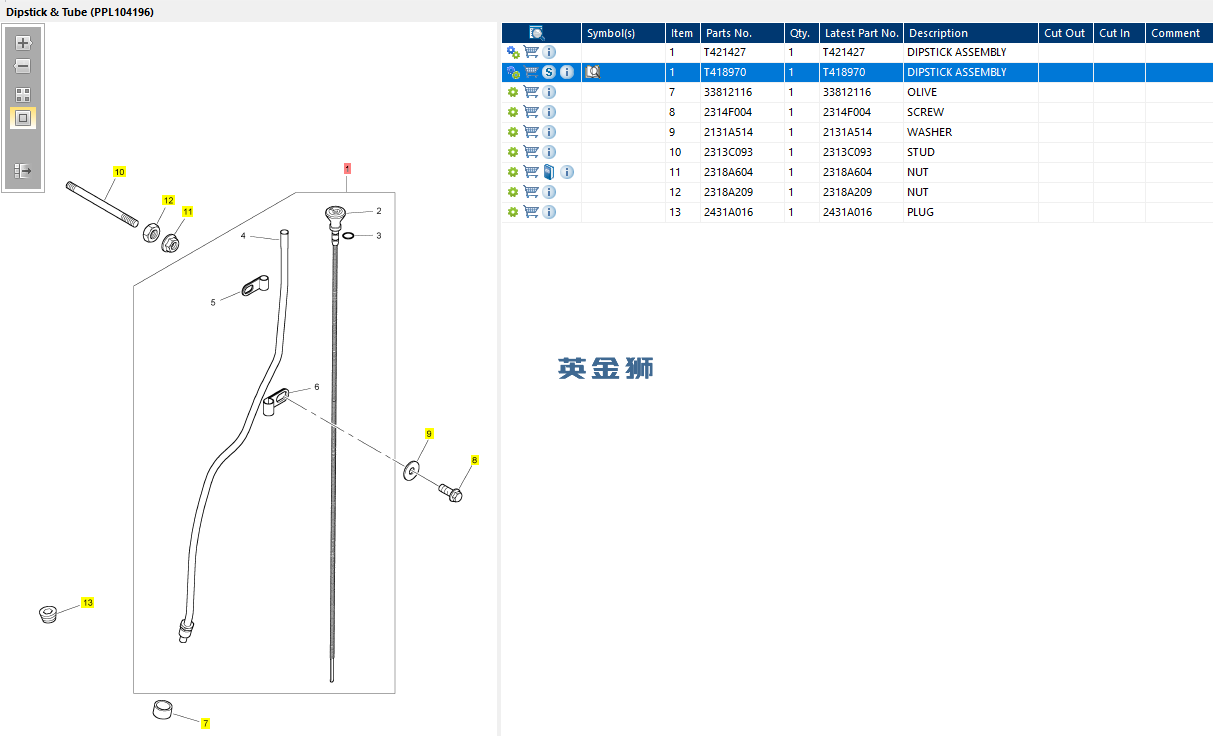Screen dimensions: 1213x736
Task: Toggle the single-frame fit view button
Action: point(23,118)
